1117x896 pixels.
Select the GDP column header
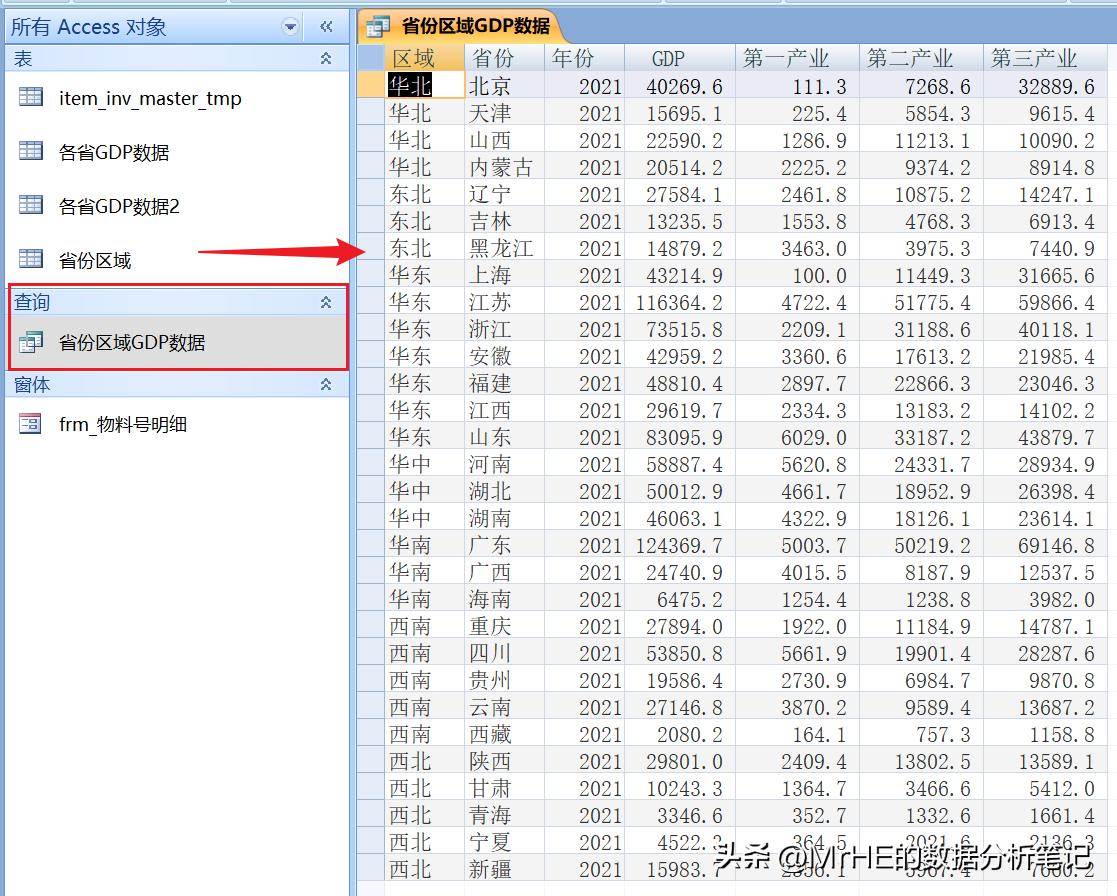[x=669, y=59]
